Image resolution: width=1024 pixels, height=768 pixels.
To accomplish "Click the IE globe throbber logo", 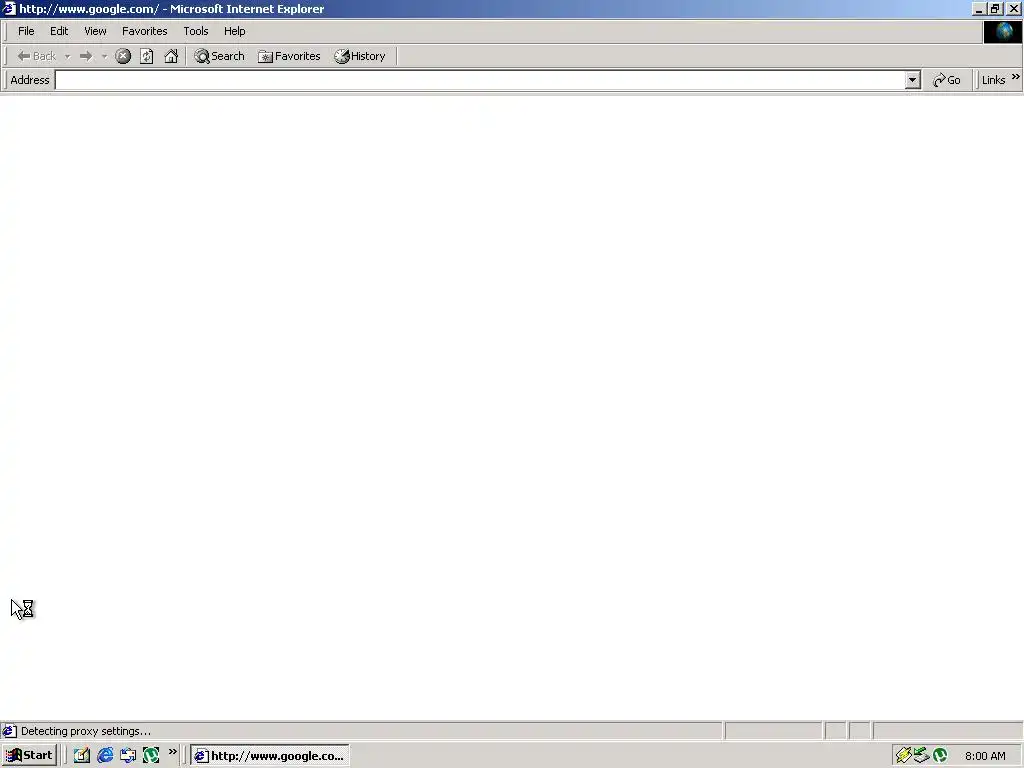I will click(1002, 32).
